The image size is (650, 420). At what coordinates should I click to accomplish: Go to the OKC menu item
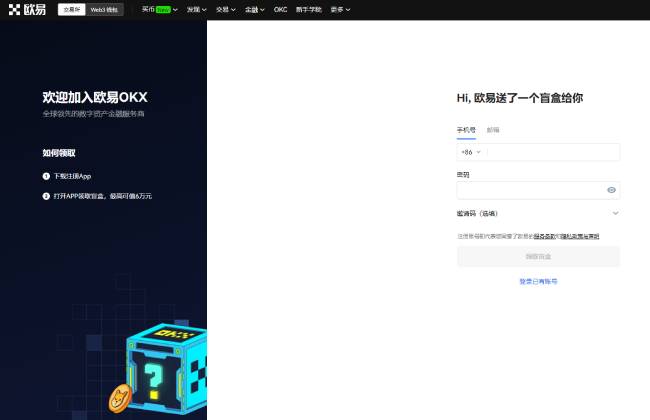click(x=281, y=9)
